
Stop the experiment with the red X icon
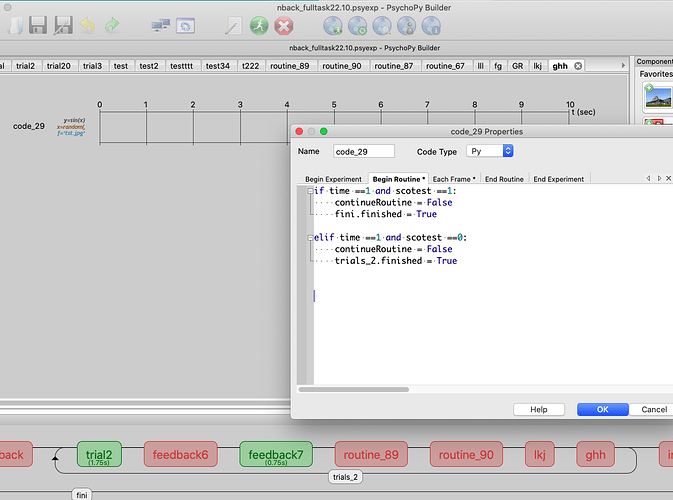tap(284, 26)
